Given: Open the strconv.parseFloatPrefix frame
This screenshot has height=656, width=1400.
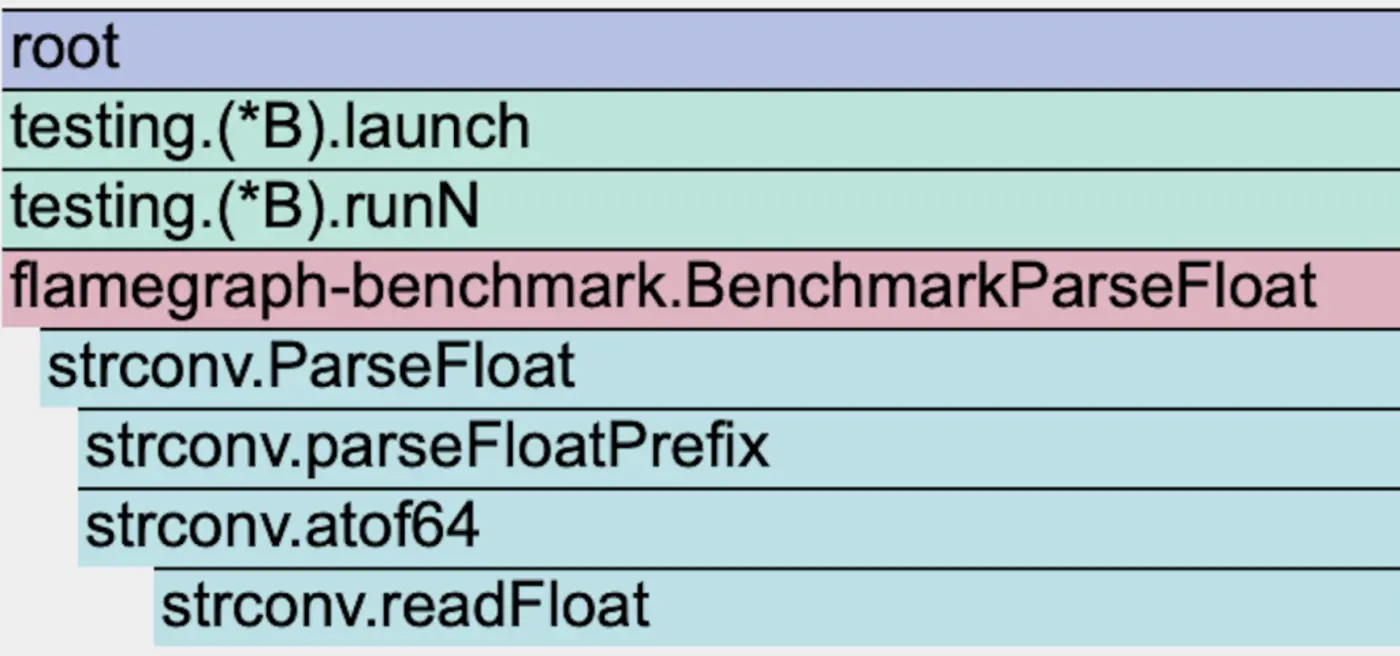Looking at the screenshot, I should coord(738,448).
